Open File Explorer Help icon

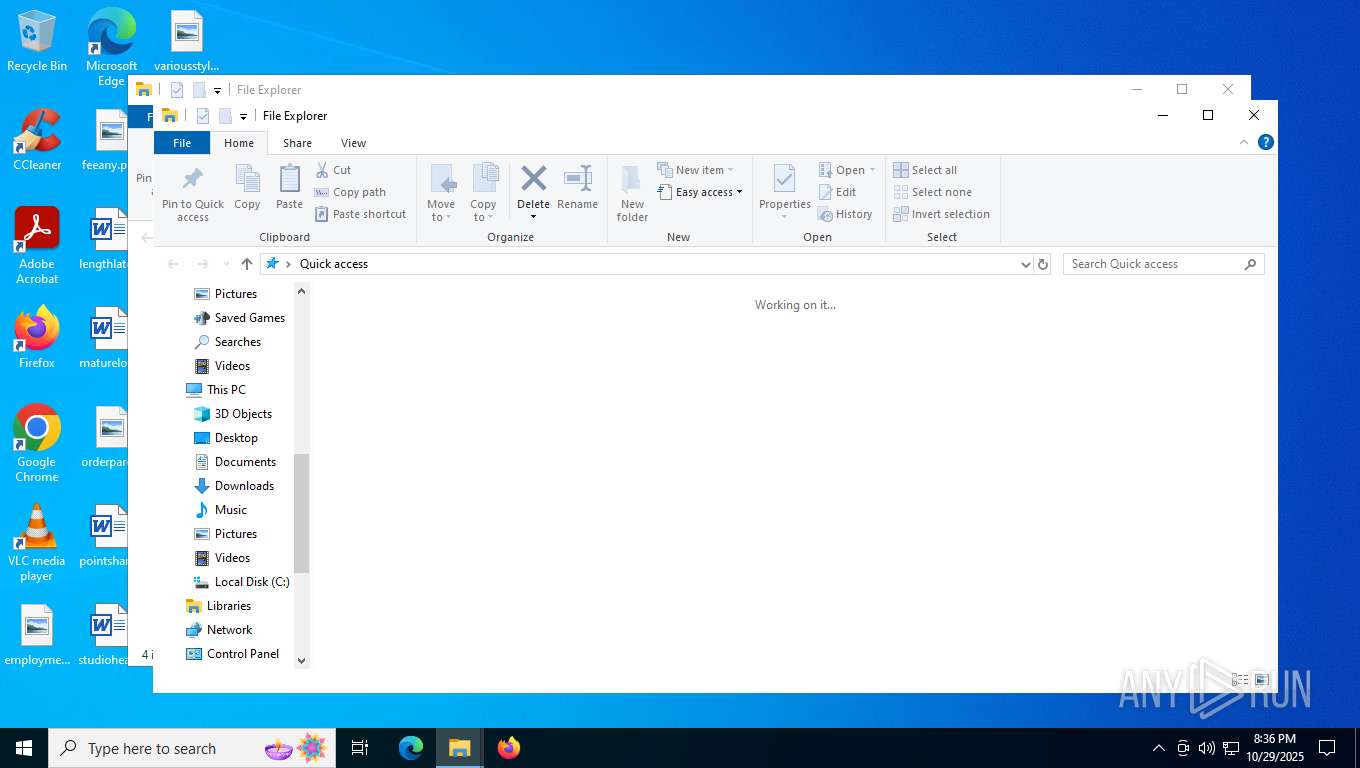1265,142
